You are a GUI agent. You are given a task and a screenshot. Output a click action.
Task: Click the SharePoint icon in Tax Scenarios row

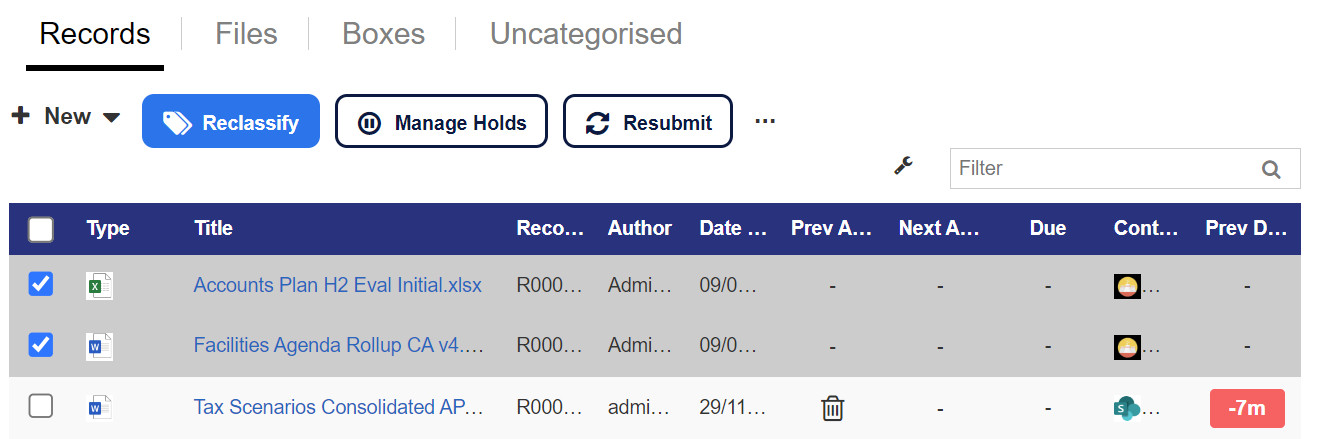click(1127, 408)
